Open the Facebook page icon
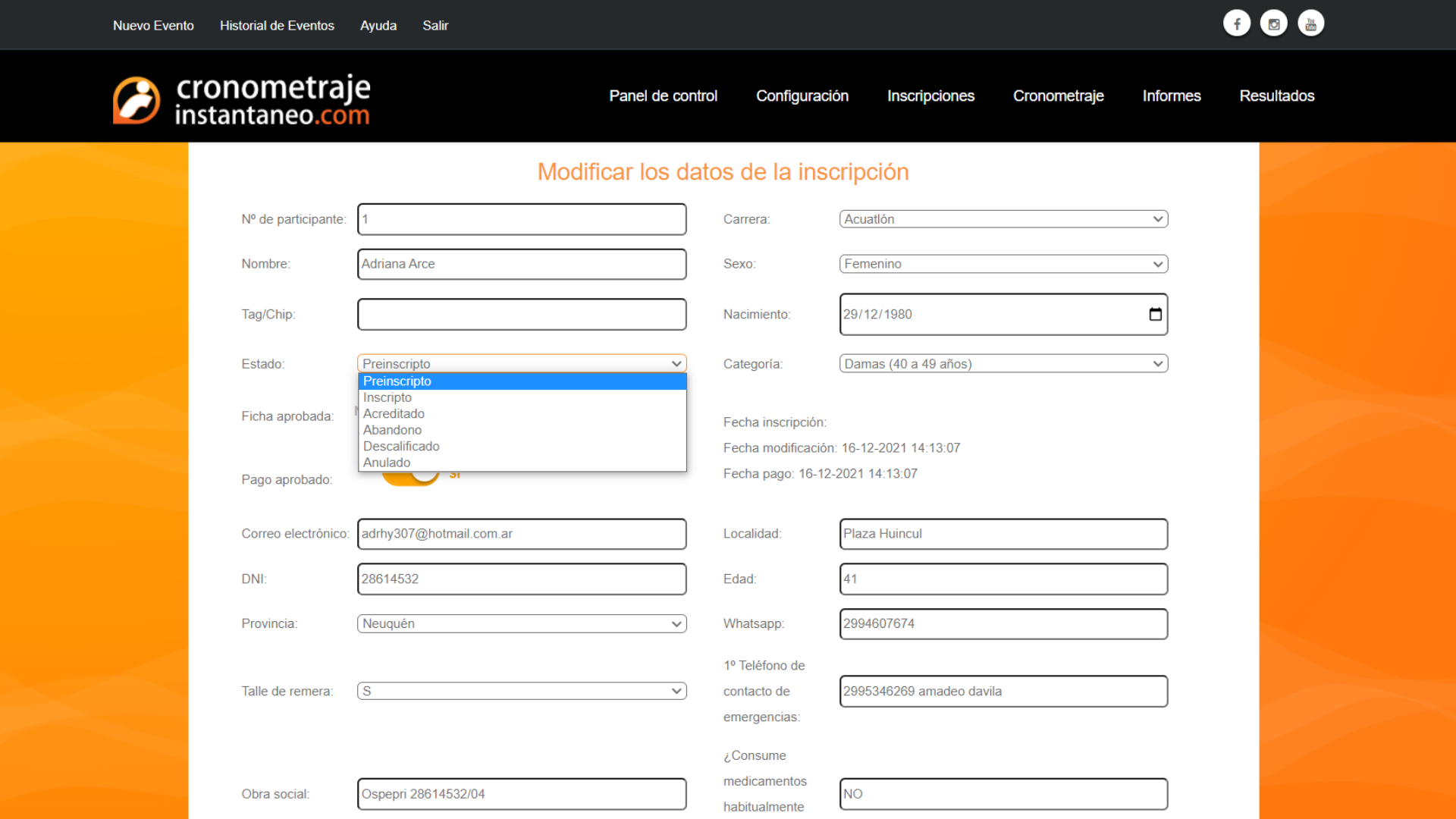The height and width of the screenshot is (819, 1456). pyautogui.click(x=1237, y=23)
